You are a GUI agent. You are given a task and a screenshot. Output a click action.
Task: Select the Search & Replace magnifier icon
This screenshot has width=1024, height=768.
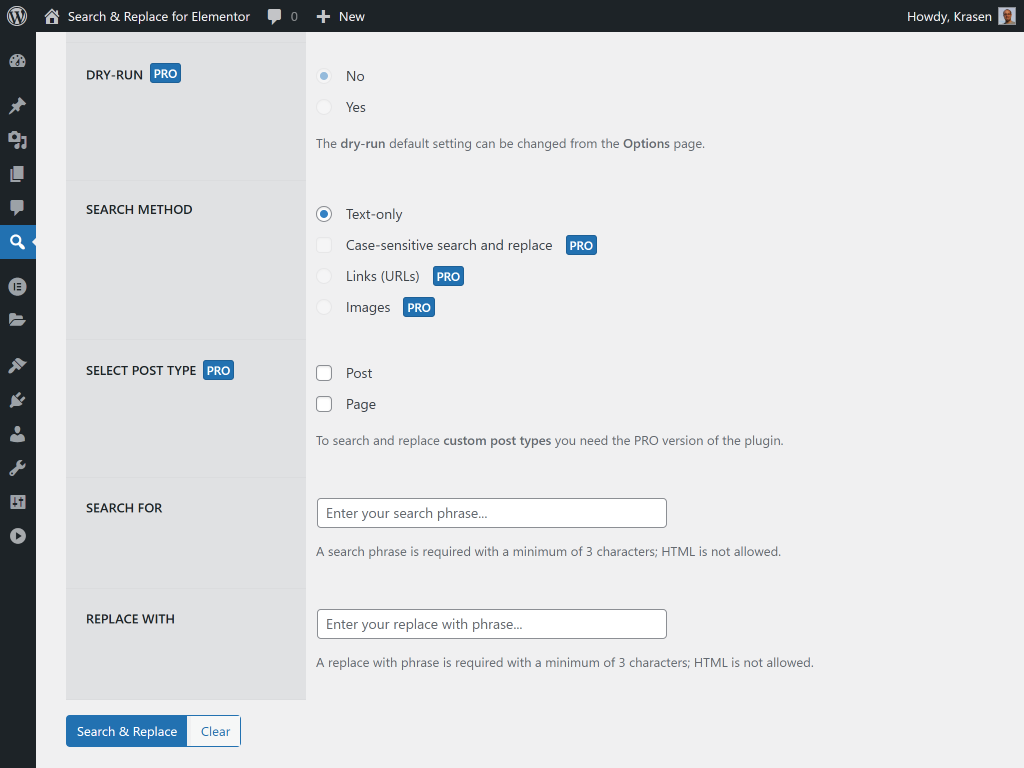tap(18, 242)
